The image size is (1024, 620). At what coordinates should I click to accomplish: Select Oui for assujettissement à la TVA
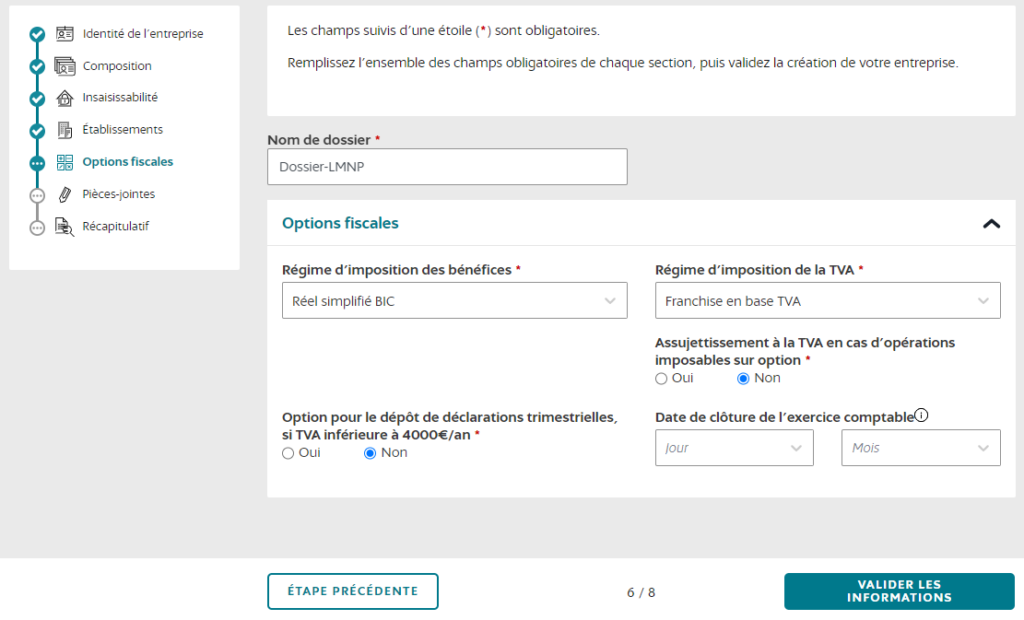pyautogui.click(x=661, y=378)
